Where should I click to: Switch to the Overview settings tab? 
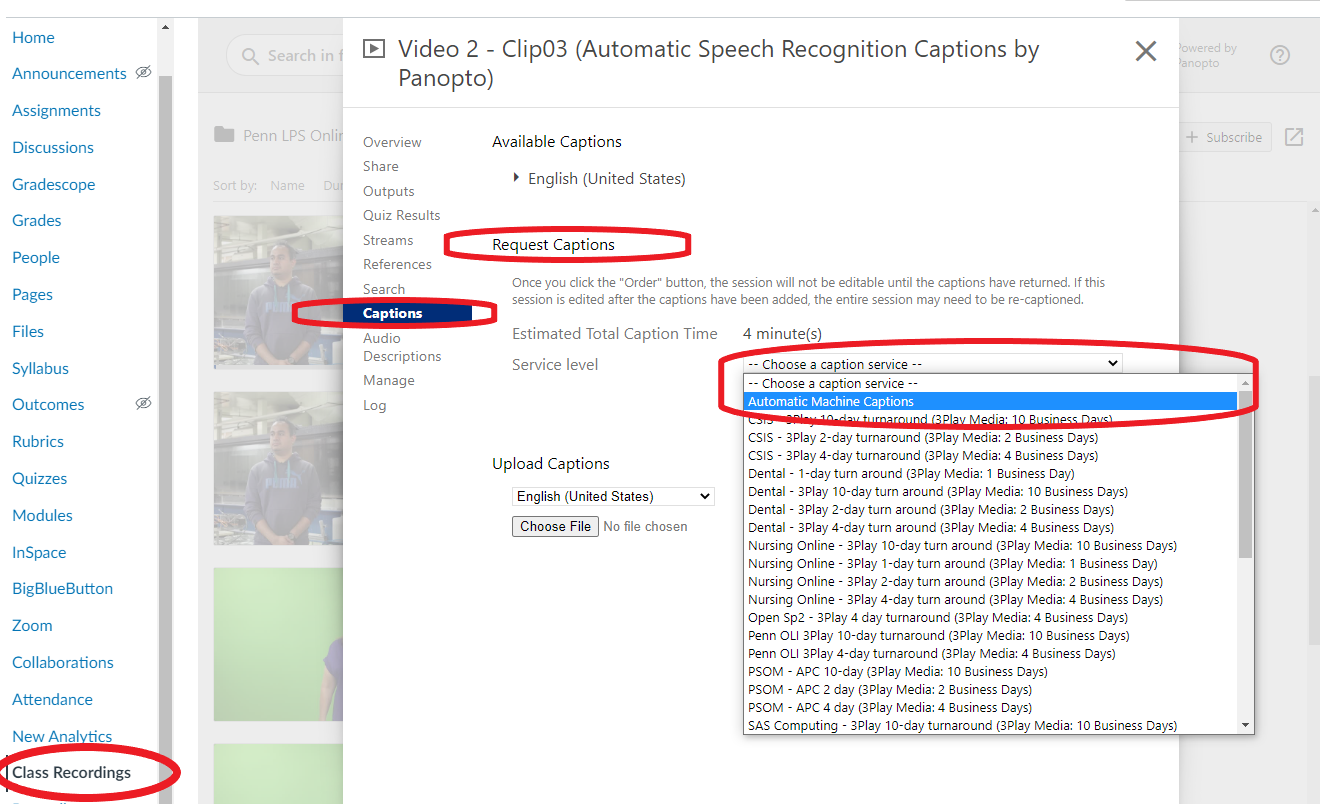pyautogui.click(x=392, y=142)
